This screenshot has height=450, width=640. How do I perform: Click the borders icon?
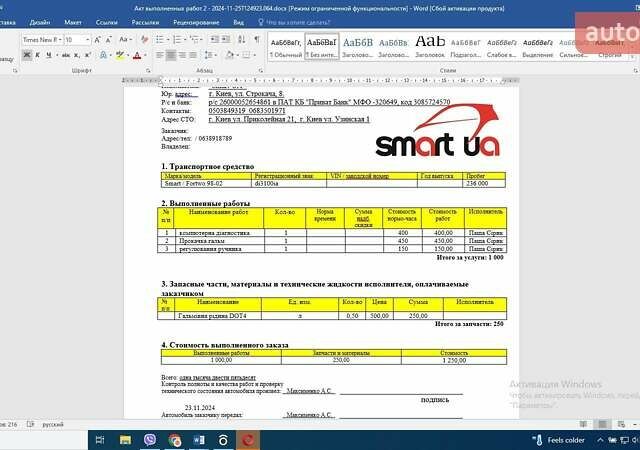246,55
